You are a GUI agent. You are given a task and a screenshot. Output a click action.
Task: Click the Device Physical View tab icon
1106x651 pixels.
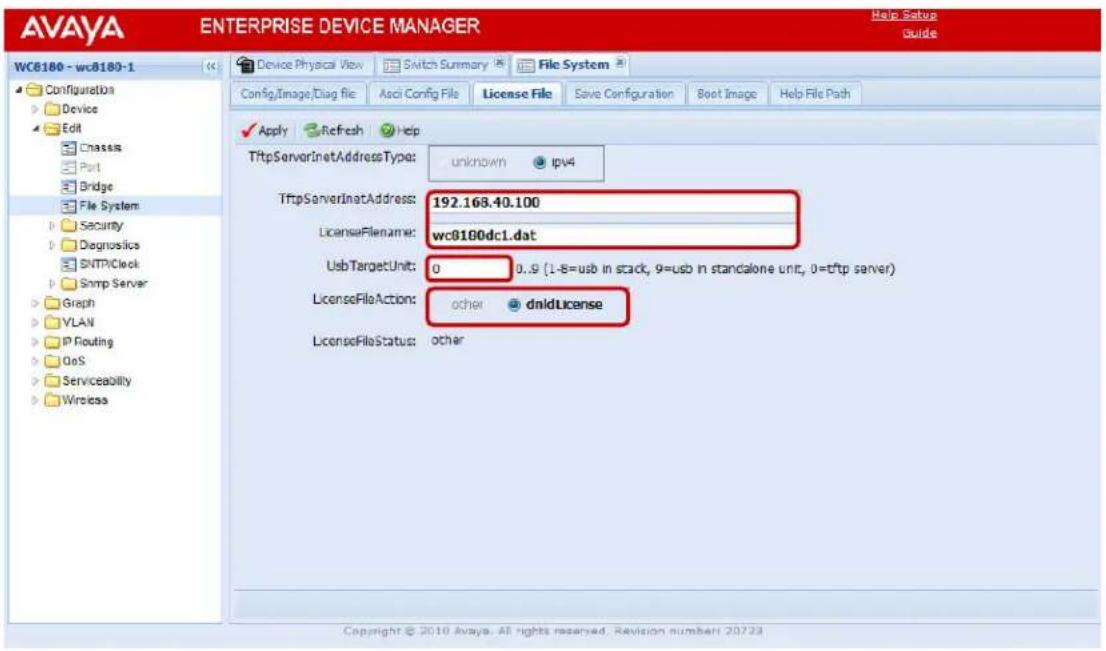pyautogui.click(x=245, y=65)
